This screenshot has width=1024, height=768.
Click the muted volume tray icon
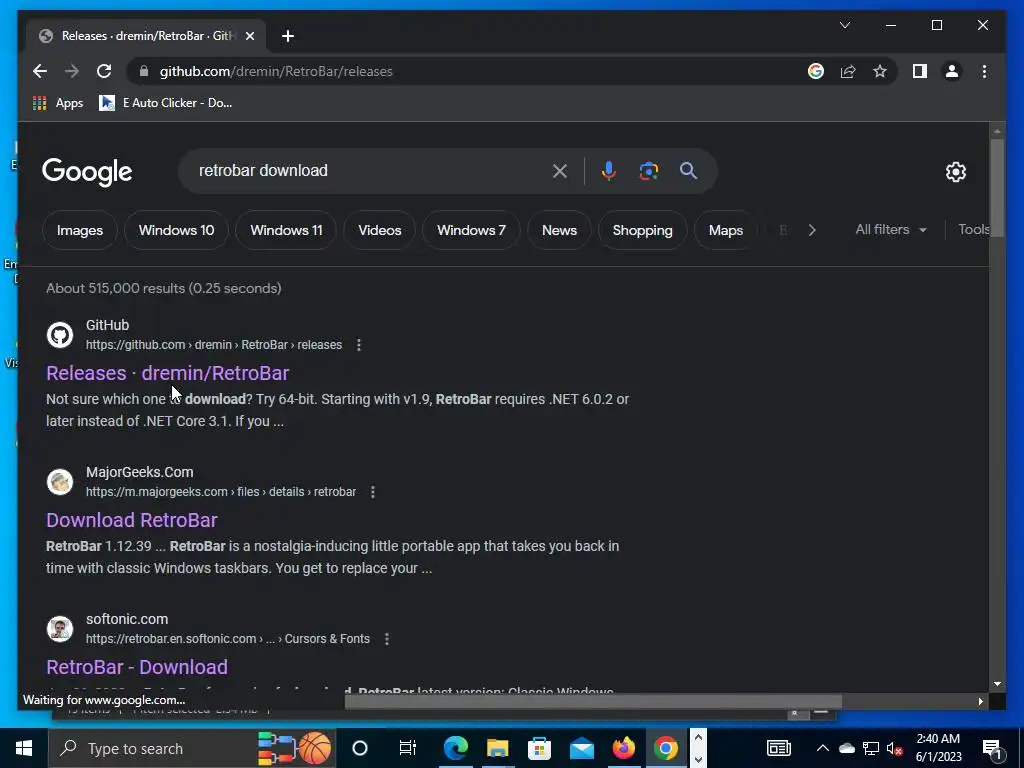pos(895,748)
